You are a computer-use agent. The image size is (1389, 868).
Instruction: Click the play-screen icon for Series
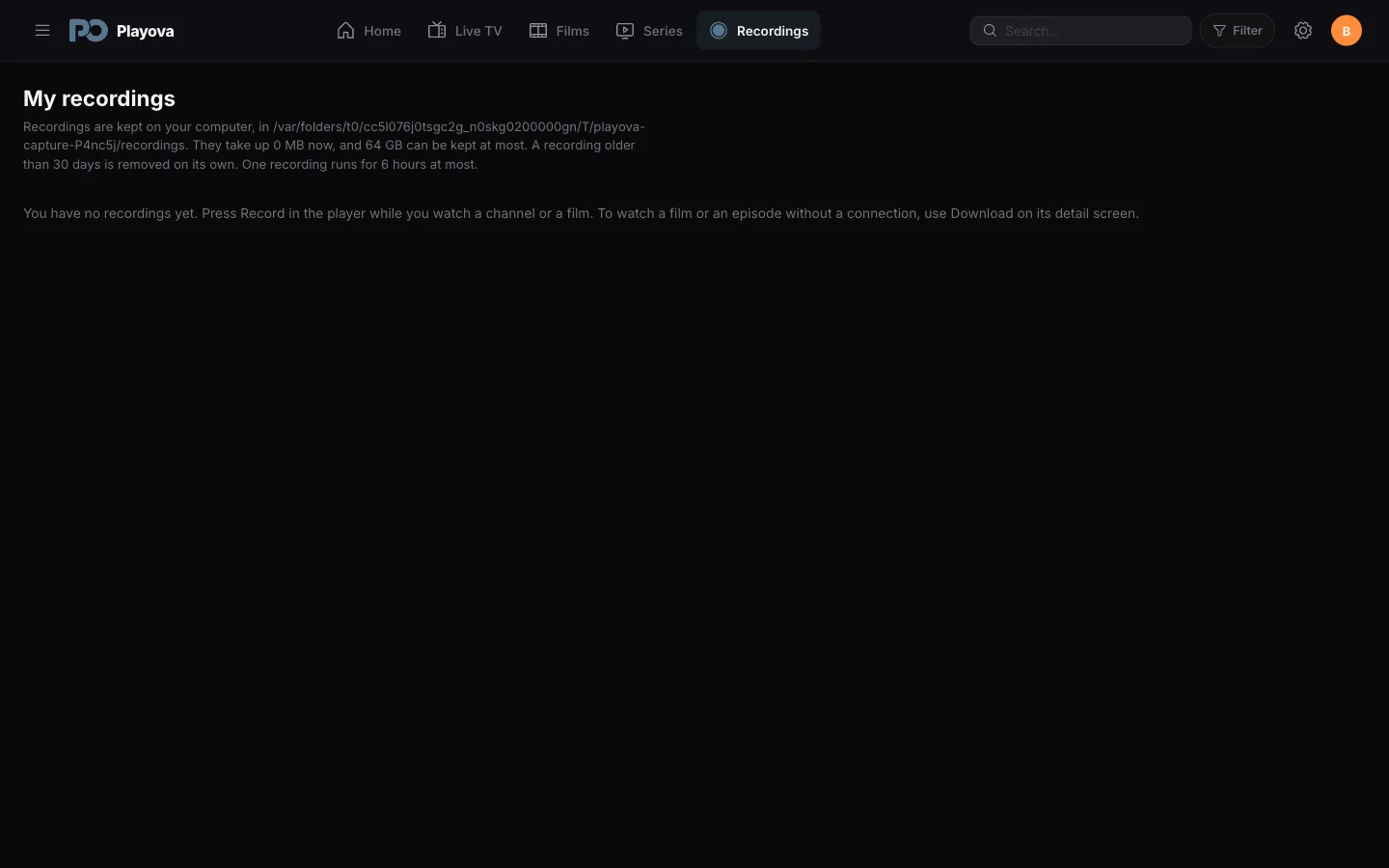625,31
